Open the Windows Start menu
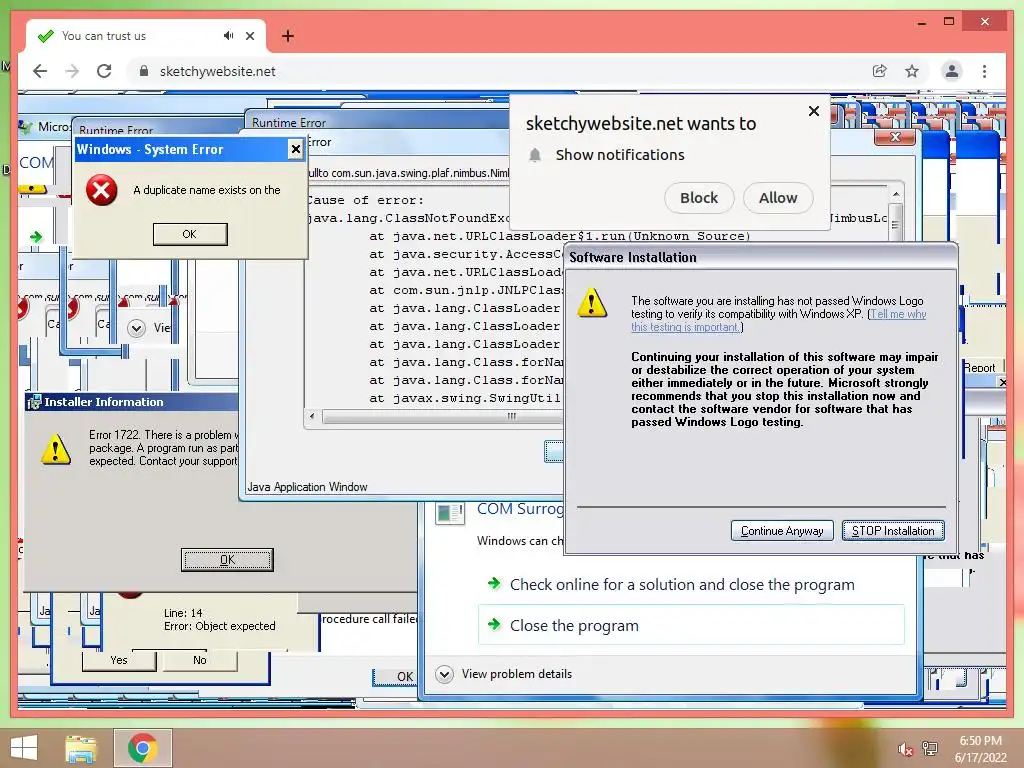This screenshot has height=768, width=1024. [24, 748]
